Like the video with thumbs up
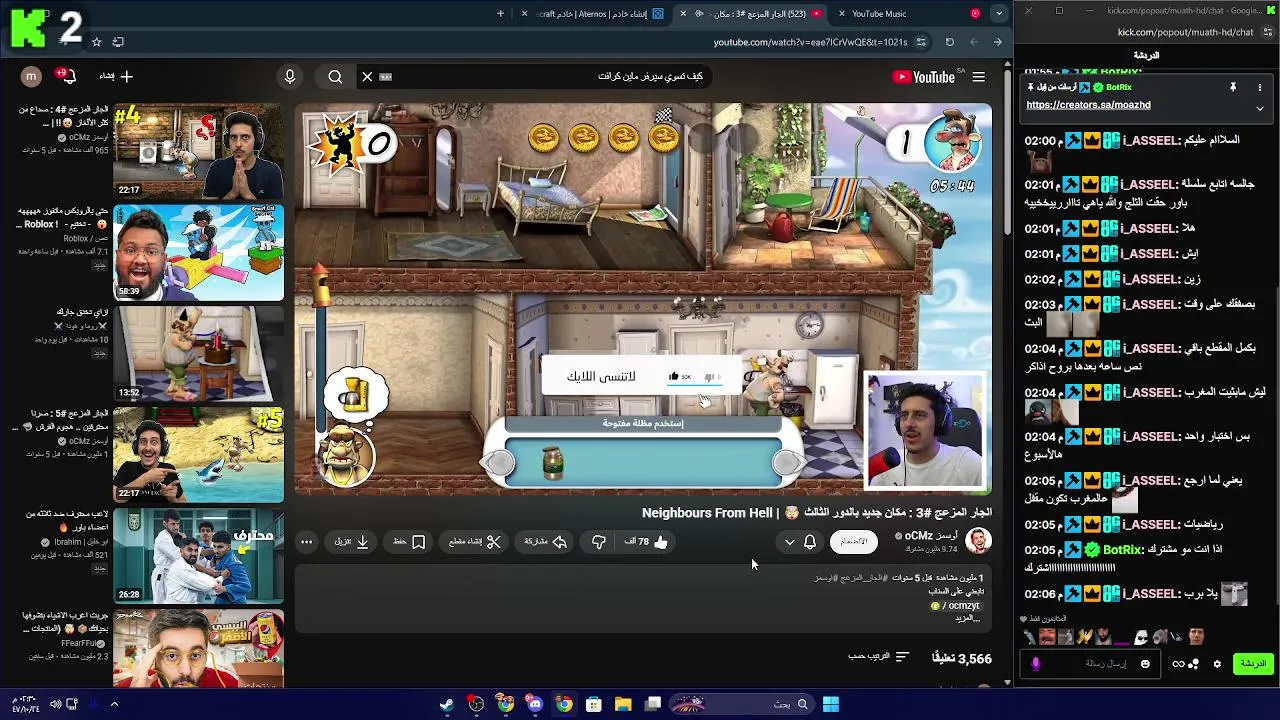 [x=649, y=542]
